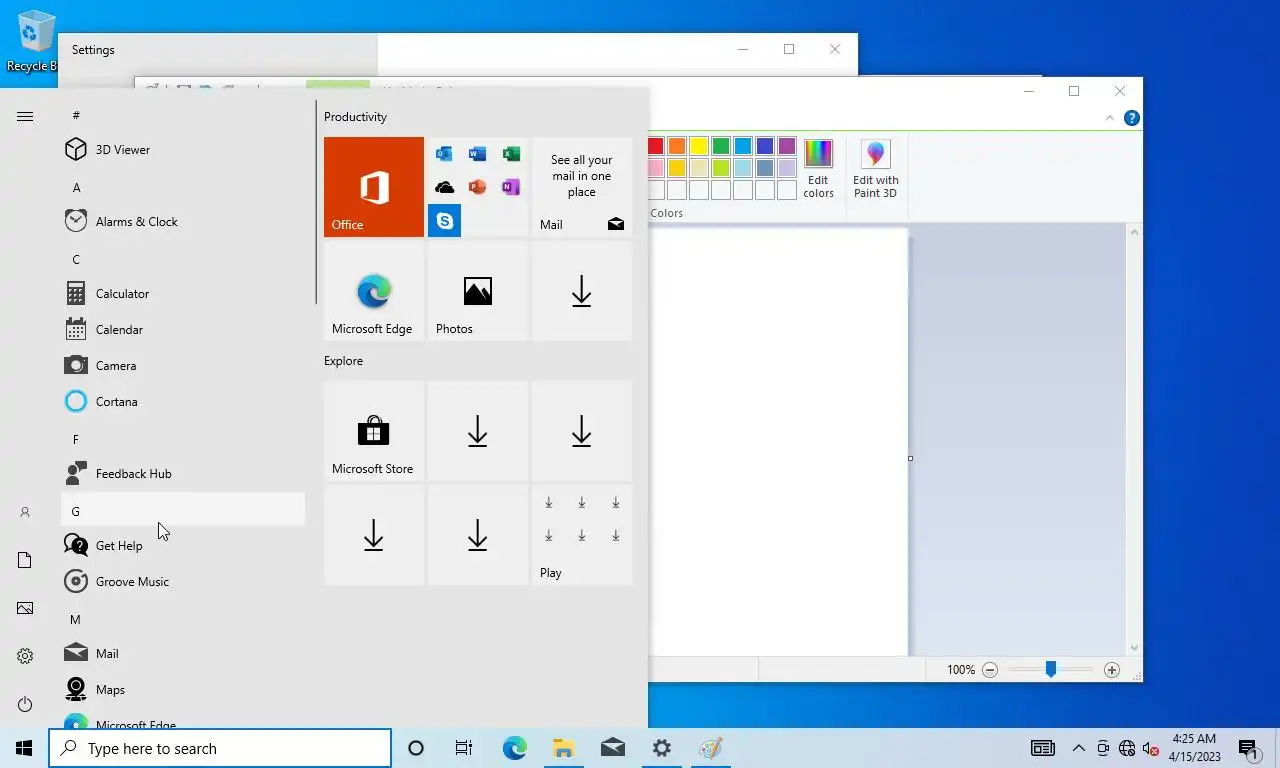
Task: Click the user account icon in Start
Action: [x=25, y=513]
